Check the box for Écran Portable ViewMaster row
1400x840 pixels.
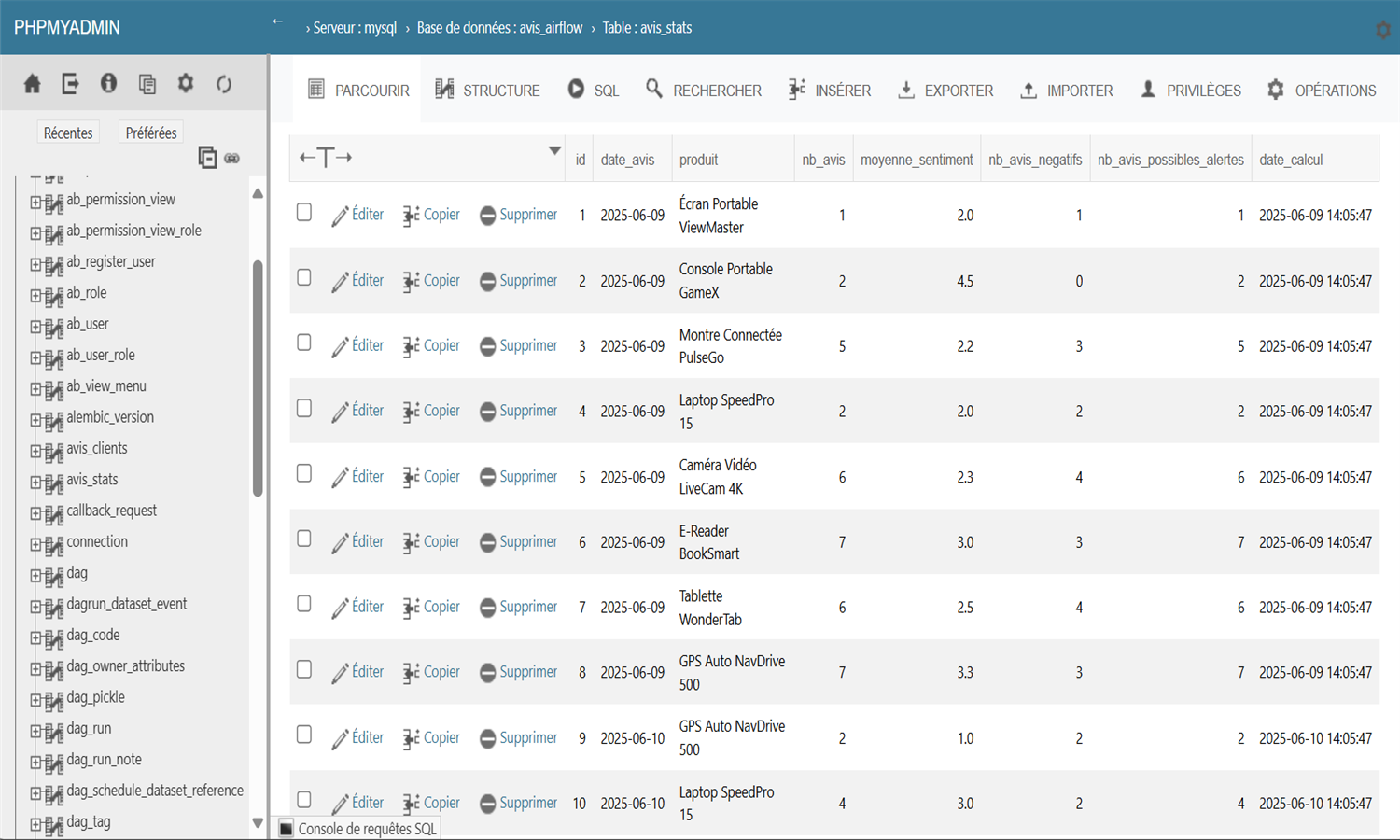[x=304, y=213]
